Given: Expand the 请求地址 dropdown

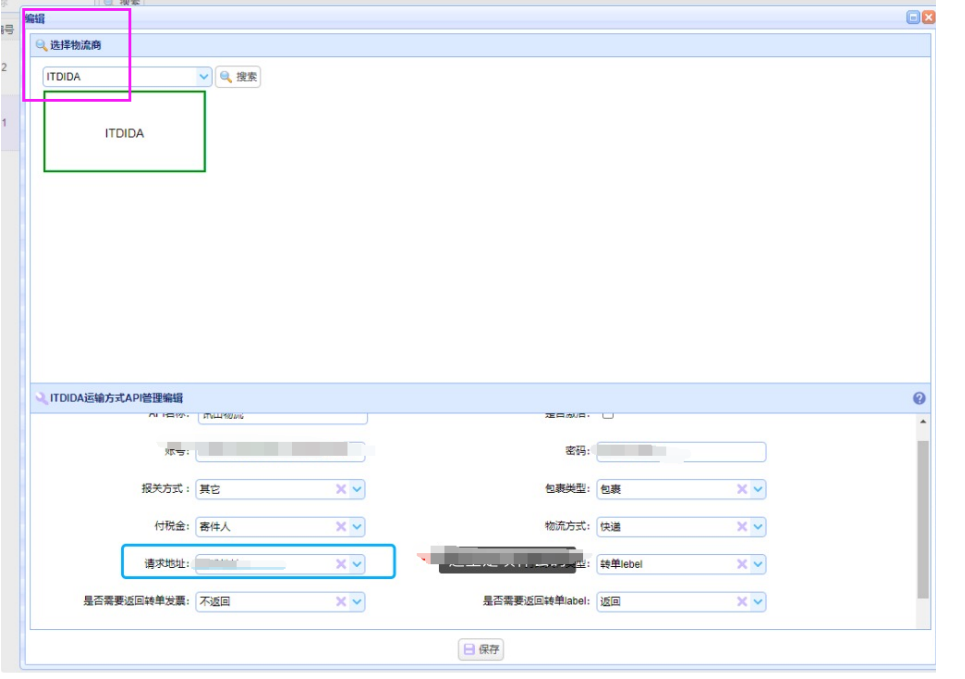Looking at the screenshot, I should [x=357, y=564].
